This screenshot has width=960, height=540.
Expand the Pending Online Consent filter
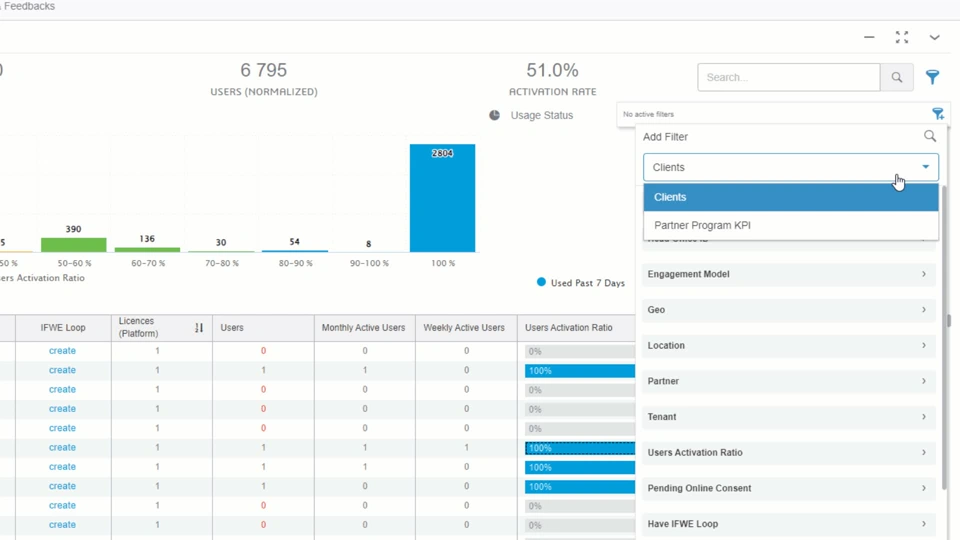(x=789, y=488)
